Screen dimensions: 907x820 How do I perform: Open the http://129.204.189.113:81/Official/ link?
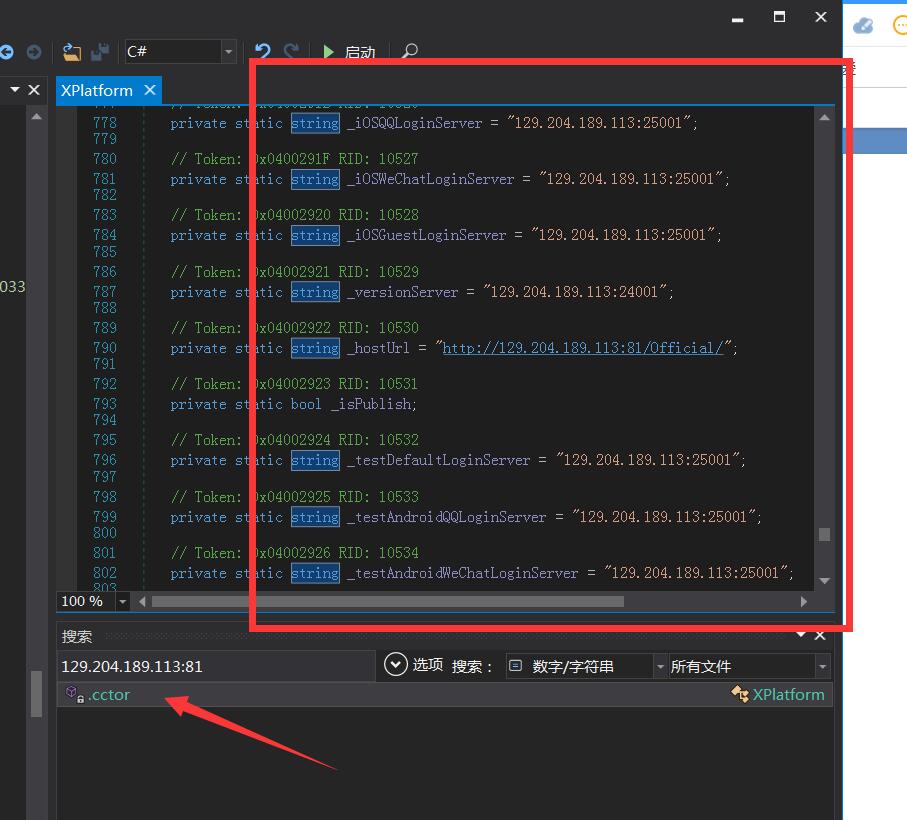[584, 348]
